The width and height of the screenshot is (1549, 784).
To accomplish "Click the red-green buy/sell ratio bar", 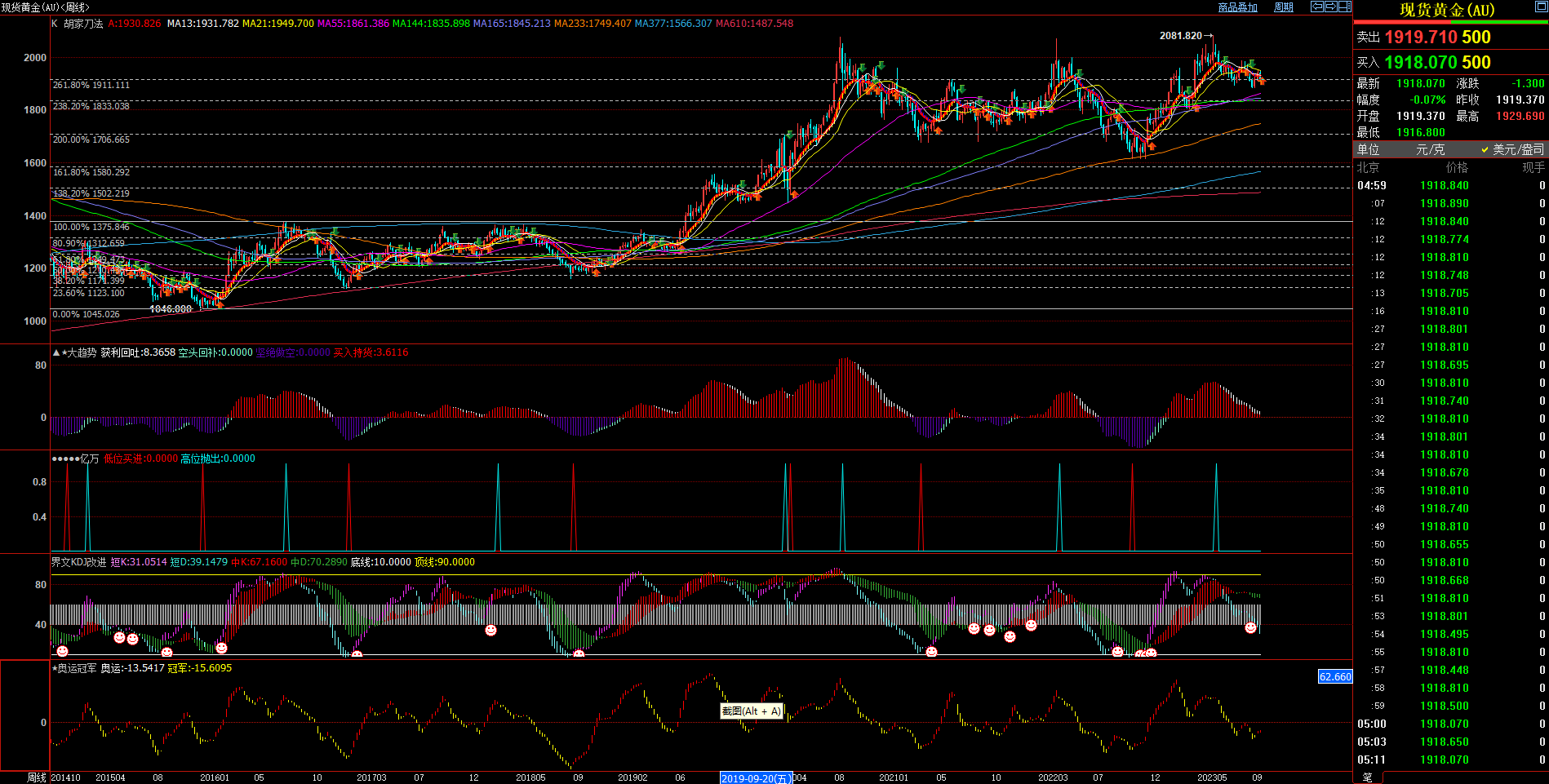I will click(x=1450, y=23).
